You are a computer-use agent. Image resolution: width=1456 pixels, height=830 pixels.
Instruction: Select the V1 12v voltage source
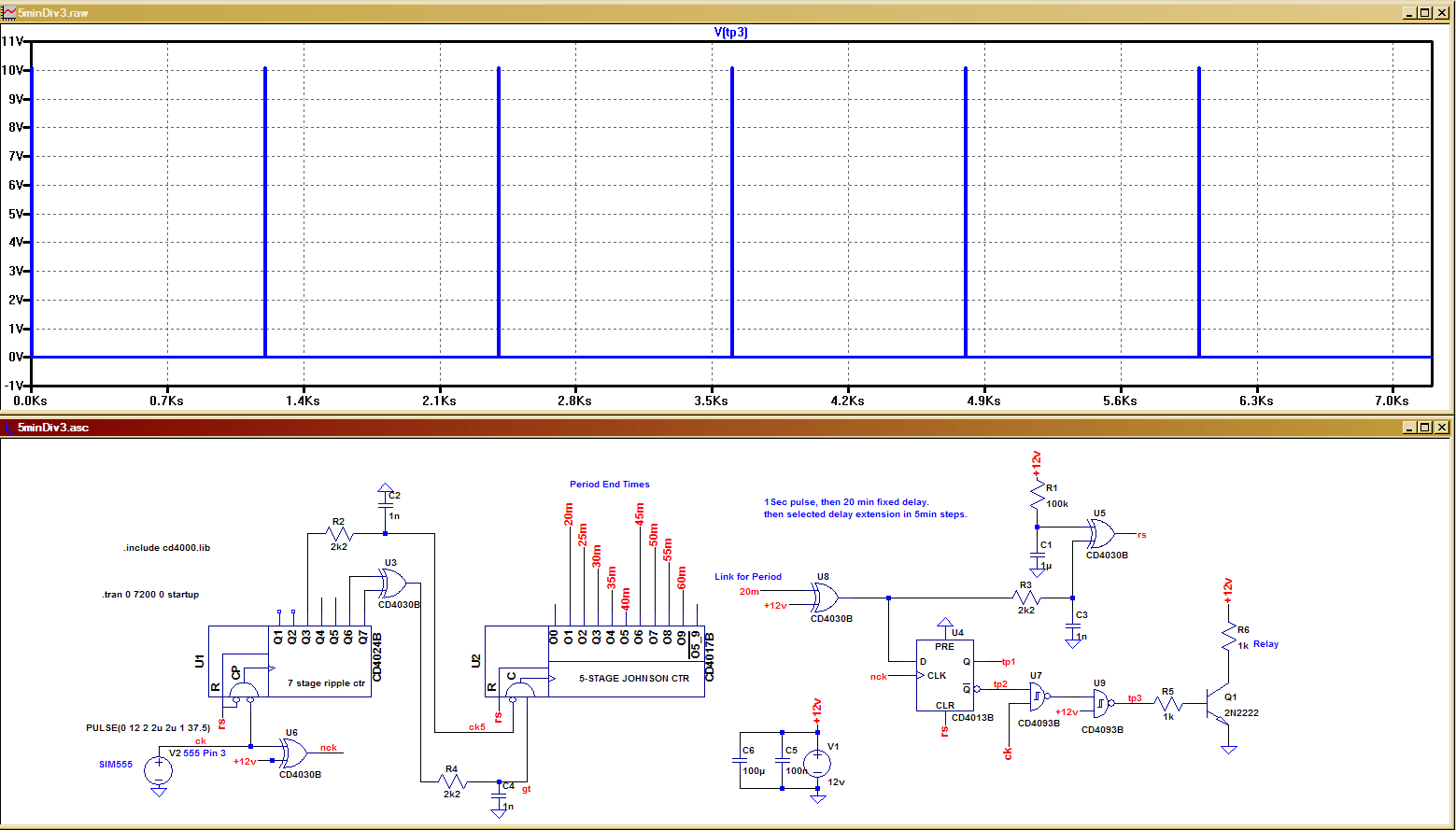pos(817,764)
